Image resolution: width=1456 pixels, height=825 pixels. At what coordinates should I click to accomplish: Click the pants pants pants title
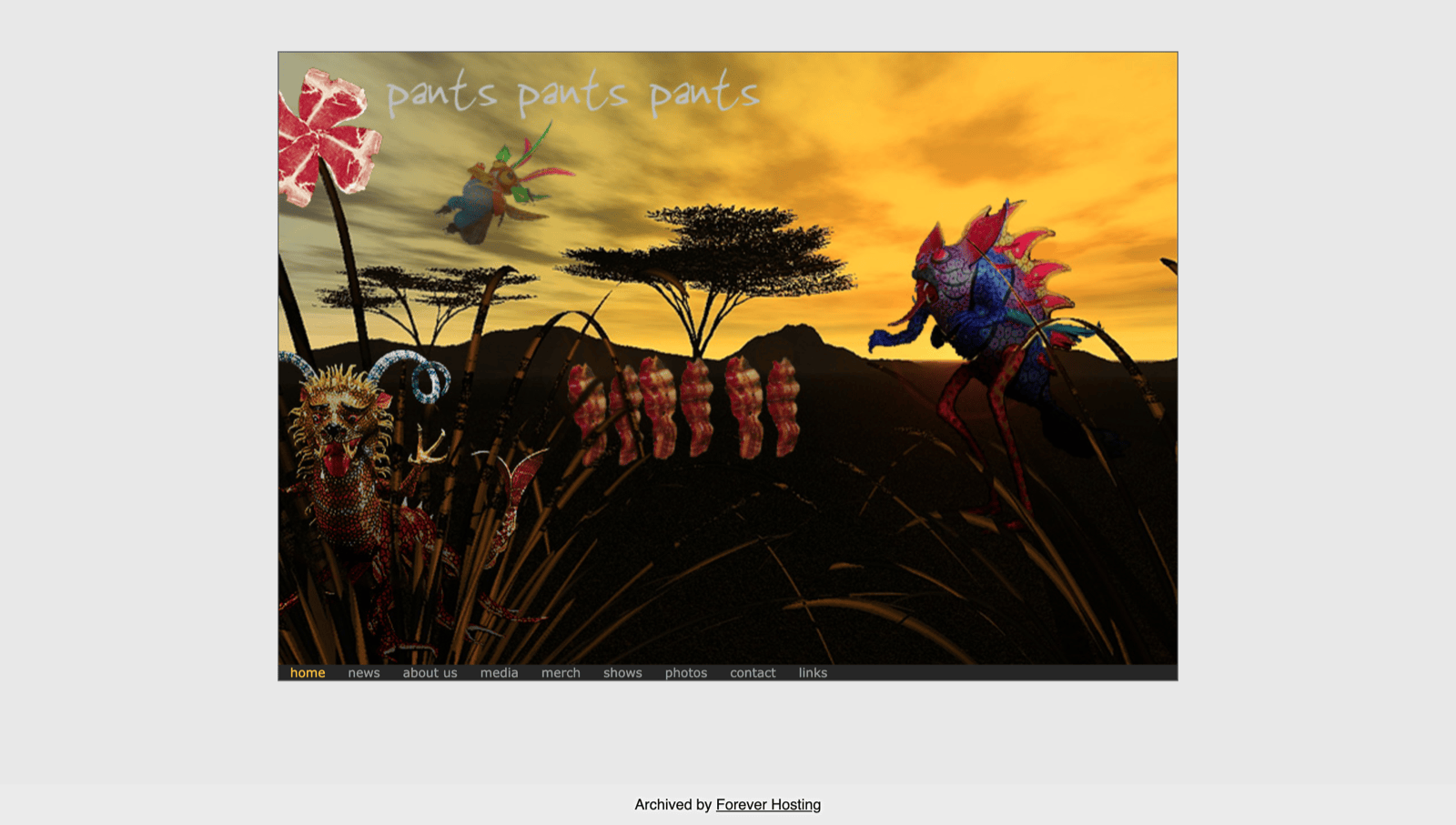[x=572, y=94]
